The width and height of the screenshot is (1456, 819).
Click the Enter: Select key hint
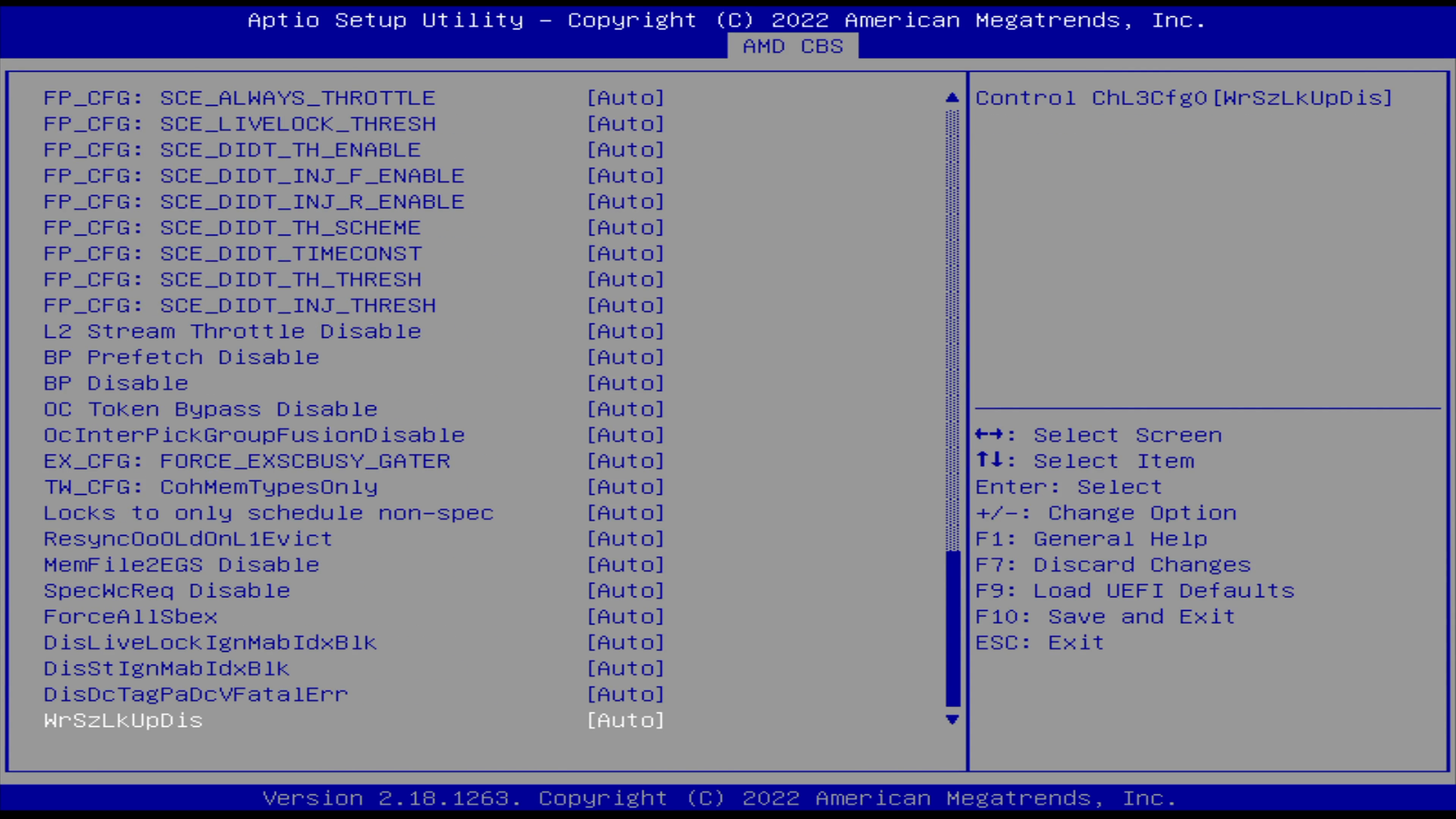[x=1069, y=486]
